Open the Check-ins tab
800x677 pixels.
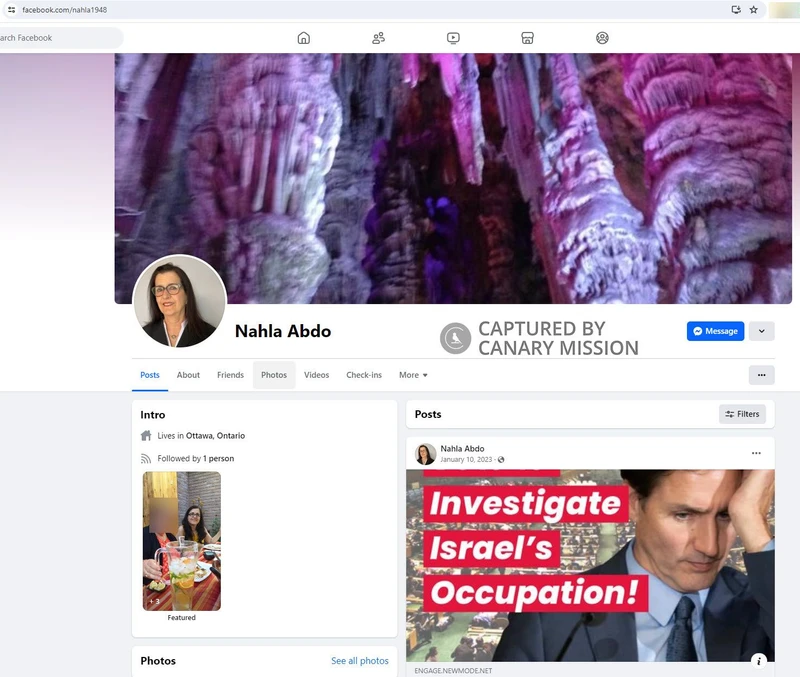pos(364,375)
